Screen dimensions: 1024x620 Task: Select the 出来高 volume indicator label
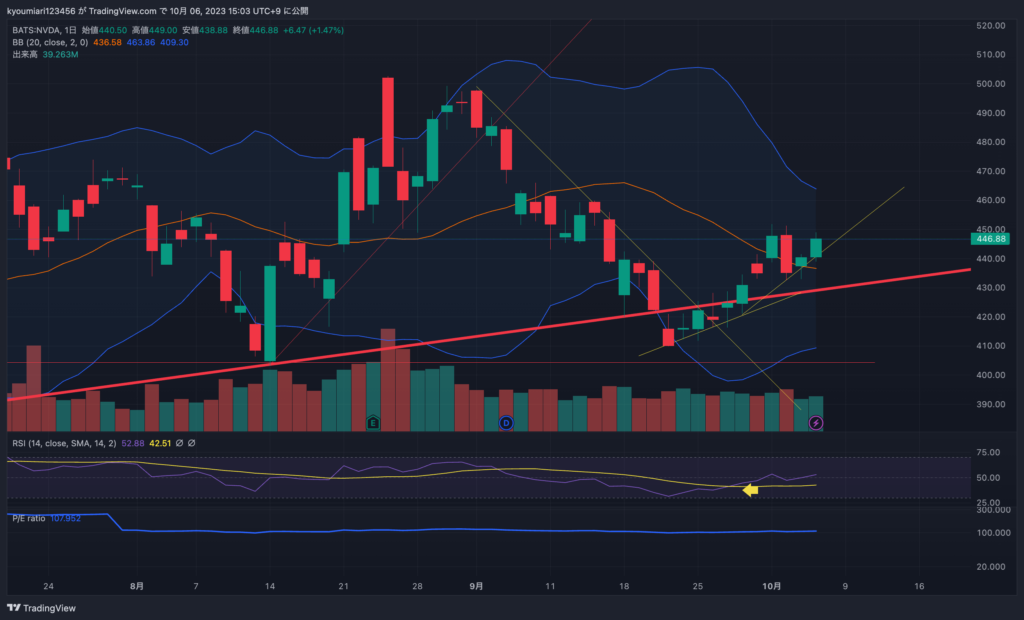[25, 54]
